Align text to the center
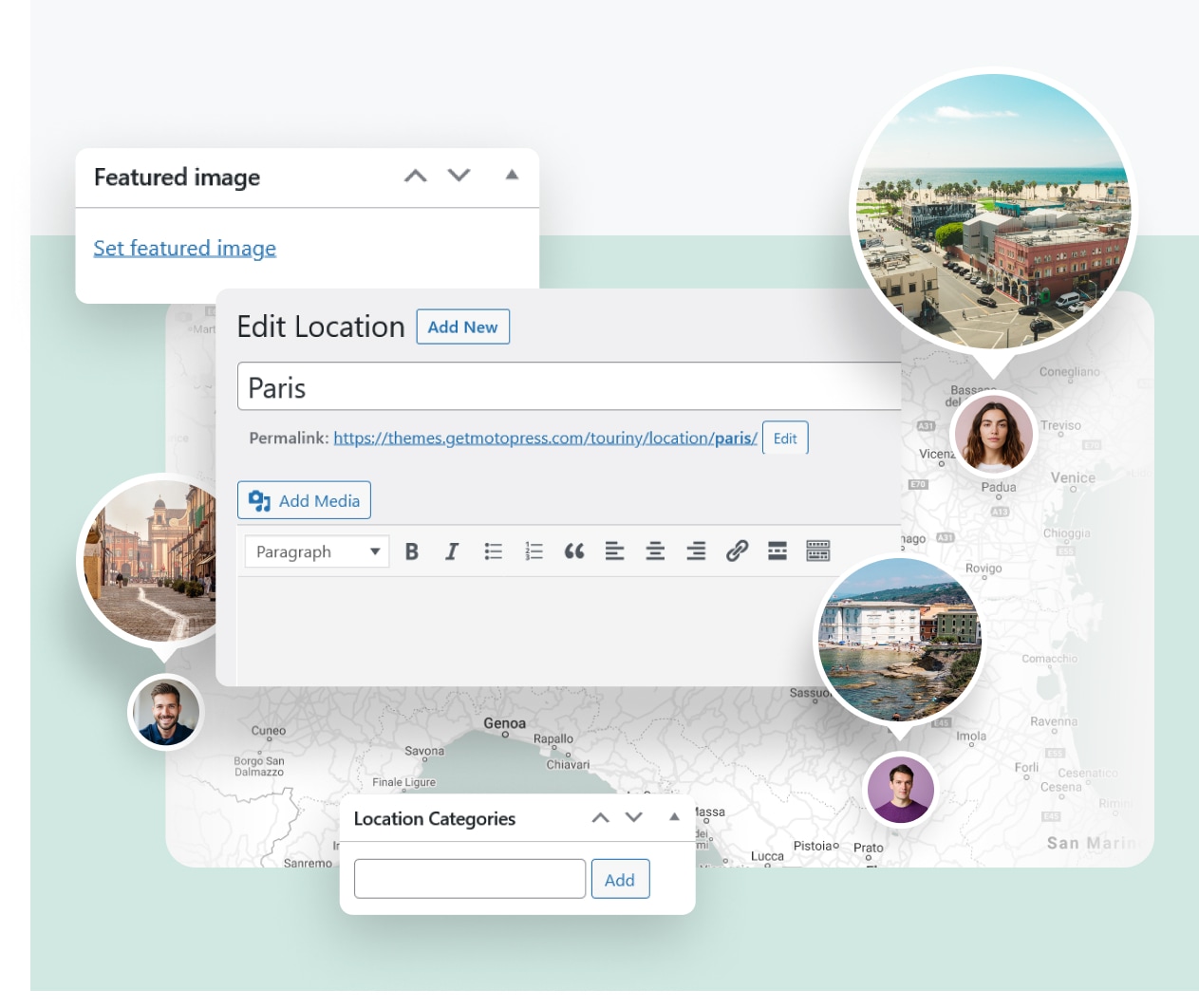 (655, 551)
